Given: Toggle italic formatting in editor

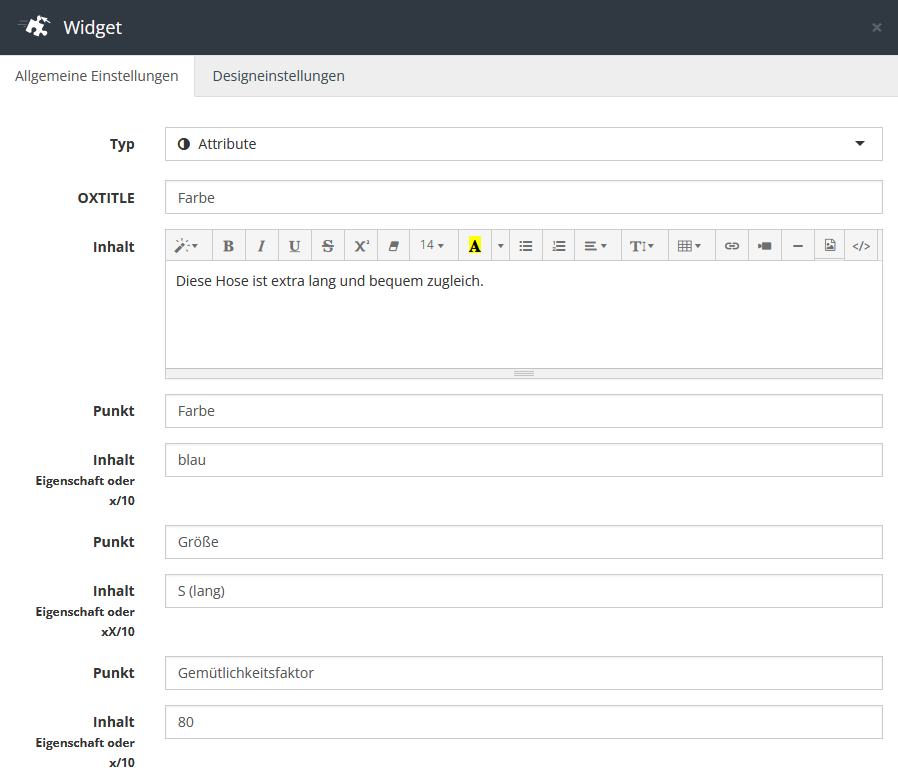Looking at the screenshot, I should pyautogui.click(x=262, y=246).
